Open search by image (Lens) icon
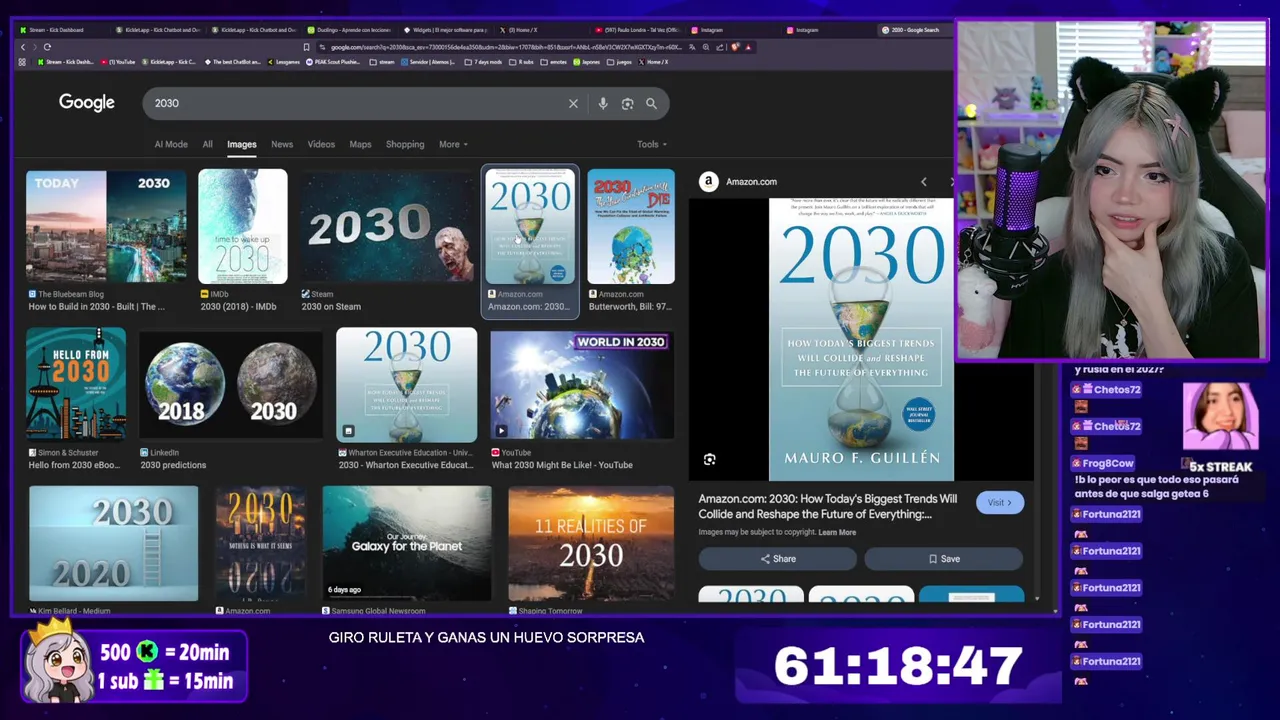Image resolution: width=1280 pixels, height=720 pixels. click(x=627, y=103)
